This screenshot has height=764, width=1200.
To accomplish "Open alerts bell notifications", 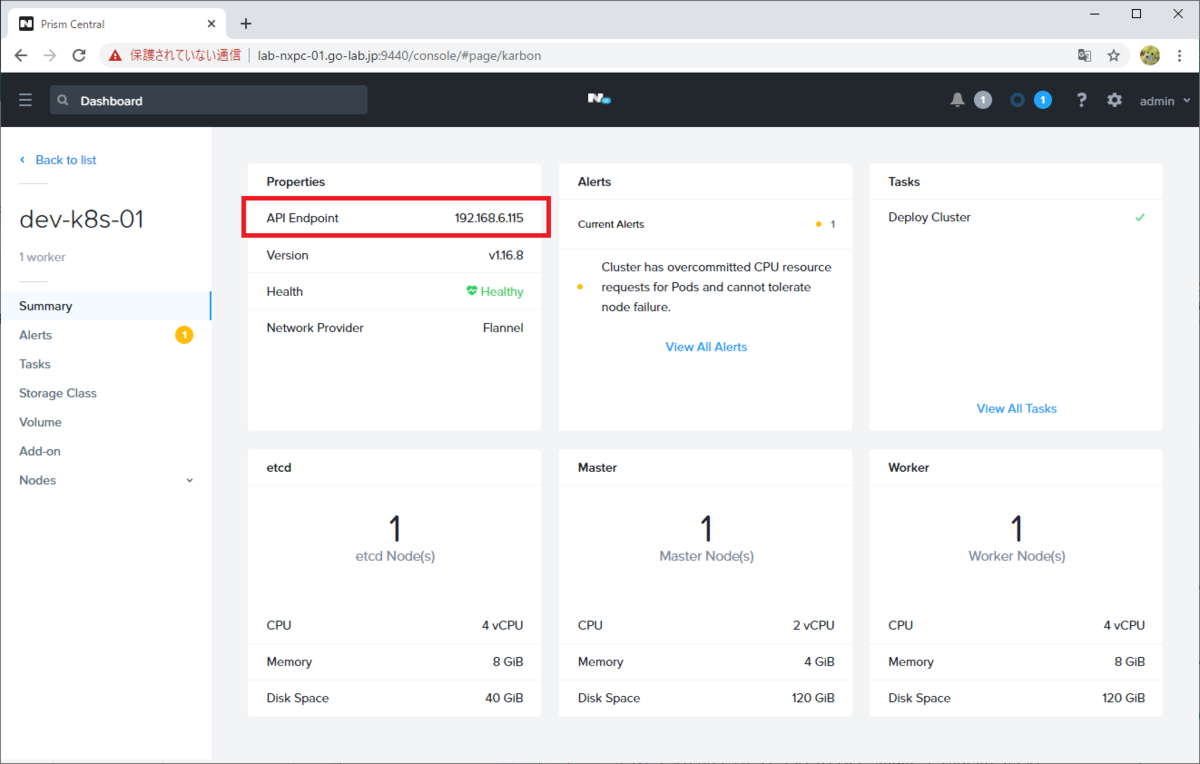I will point(957,100).
